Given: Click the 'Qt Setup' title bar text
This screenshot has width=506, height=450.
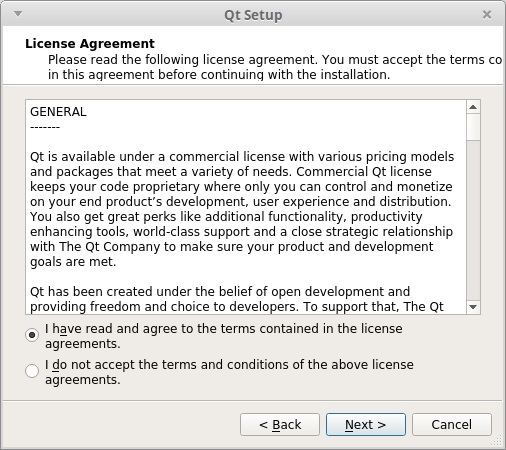Looking at the screenshot, I should (x=253, y=15).
